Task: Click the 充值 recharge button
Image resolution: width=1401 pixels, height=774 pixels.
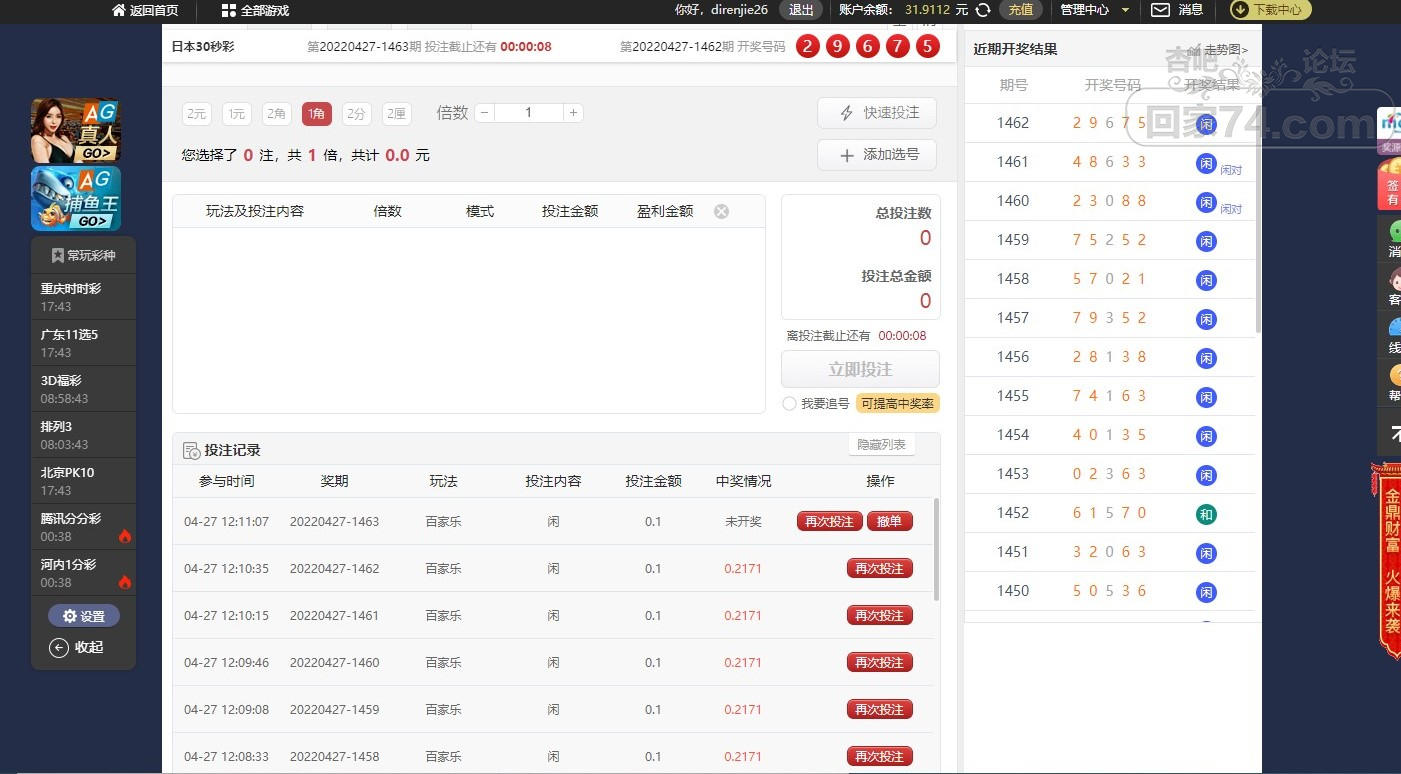Action: tap(1021, 10)
